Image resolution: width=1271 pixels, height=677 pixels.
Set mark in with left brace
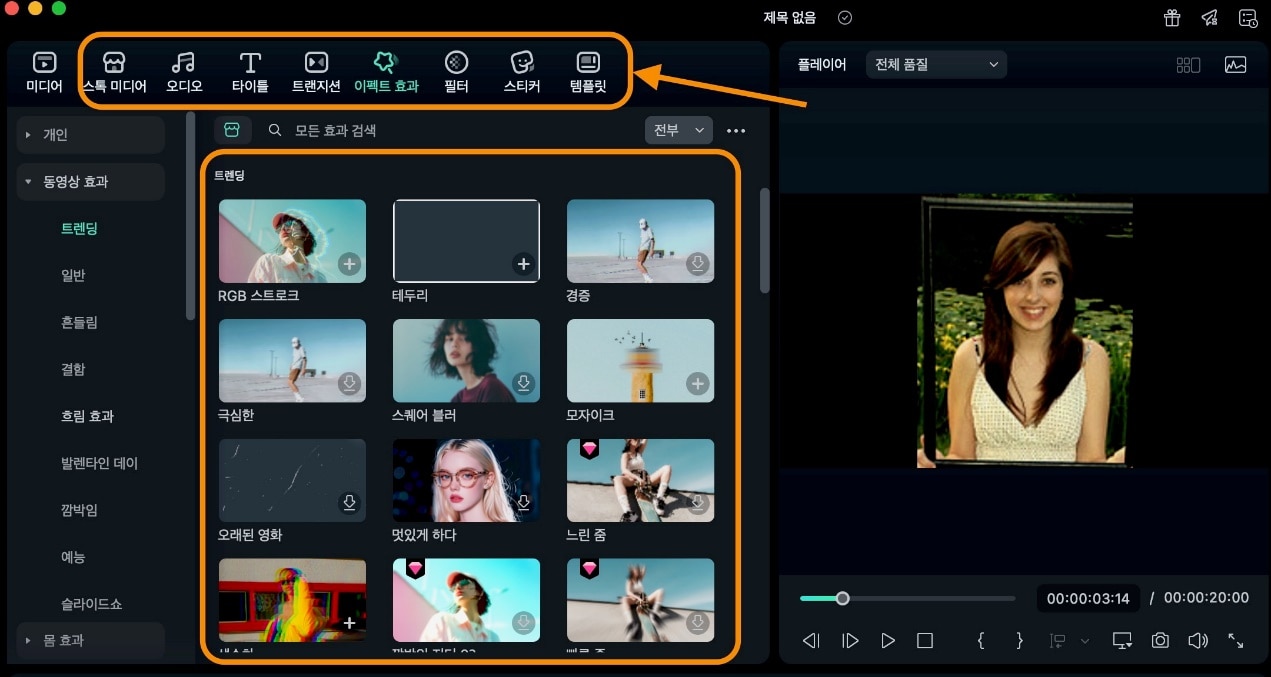pos(981,641)
